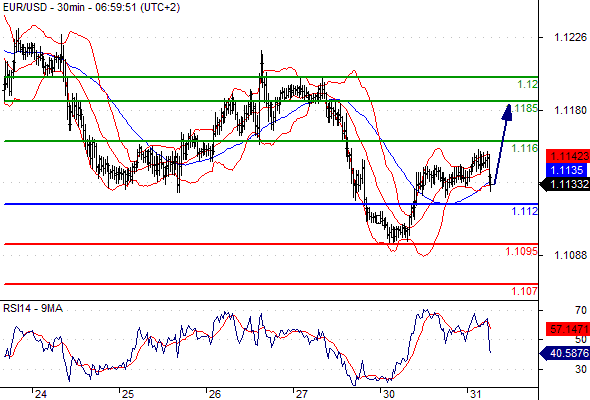This screenshot has height=400, width=590.
Task: Select the red 1.107 support label
Action: click(525, 291)
